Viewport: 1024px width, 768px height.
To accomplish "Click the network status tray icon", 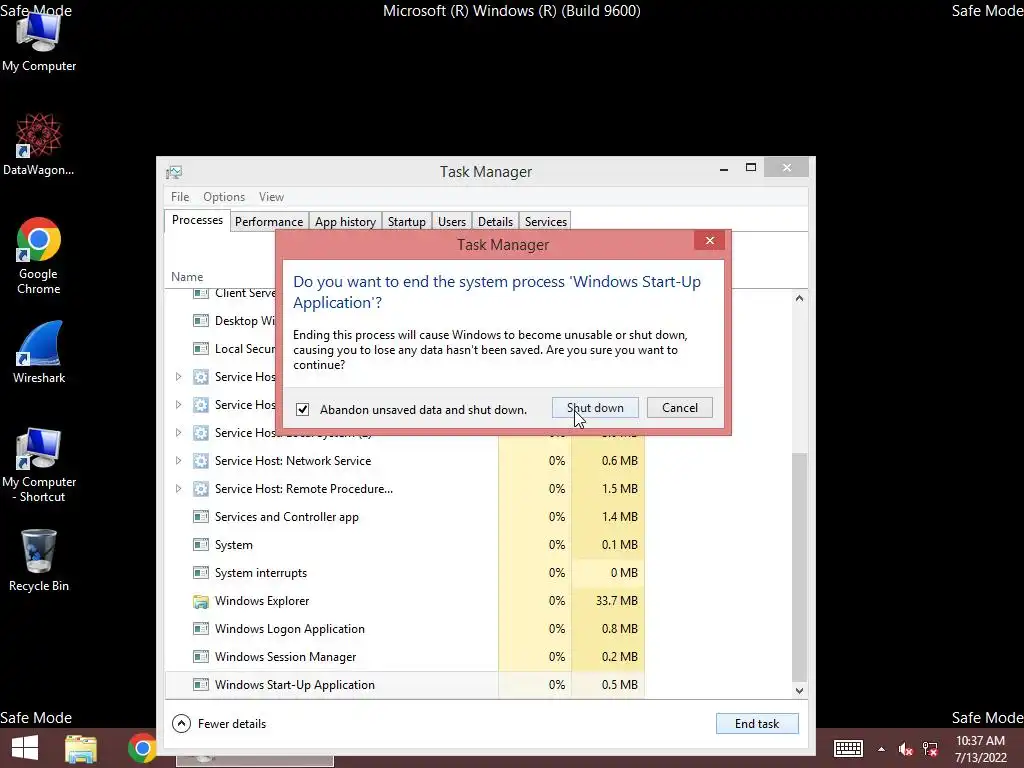I will pyautogui.click(x=930, y=749).
